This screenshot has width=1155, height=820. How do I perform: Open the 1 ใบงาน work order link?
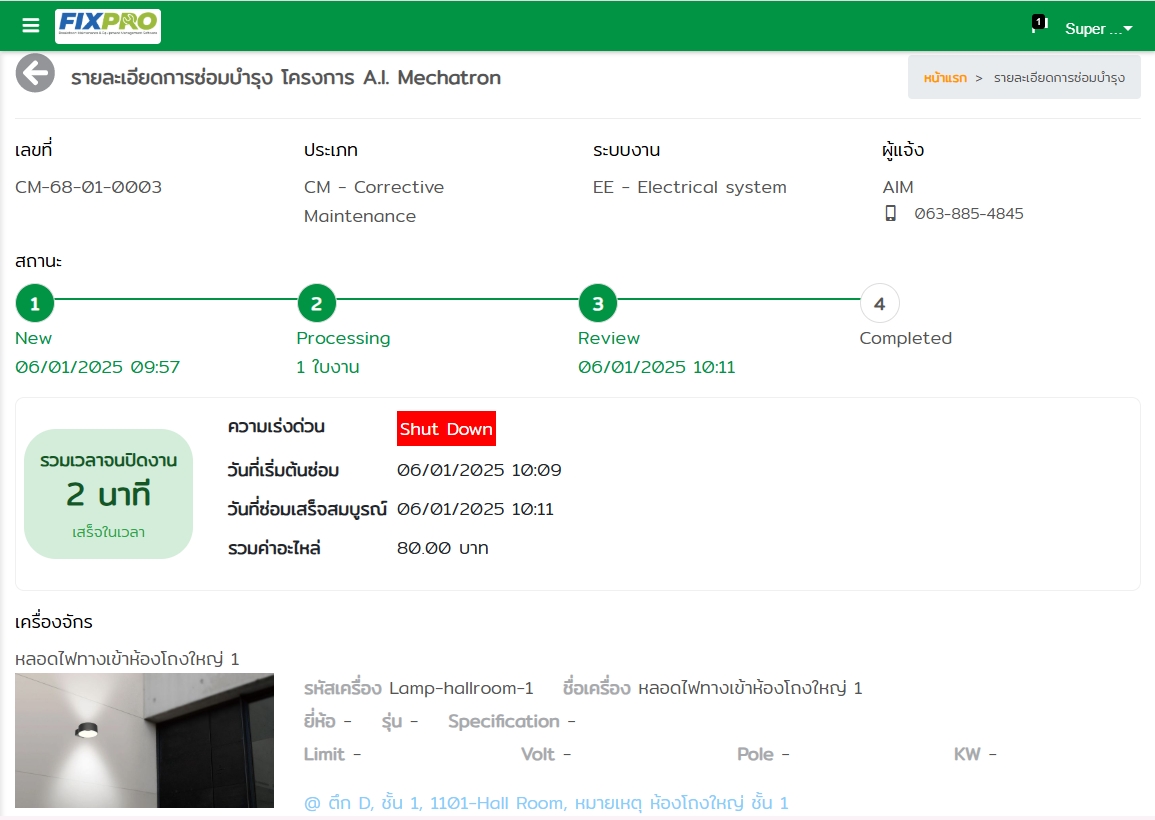(328, 367)
